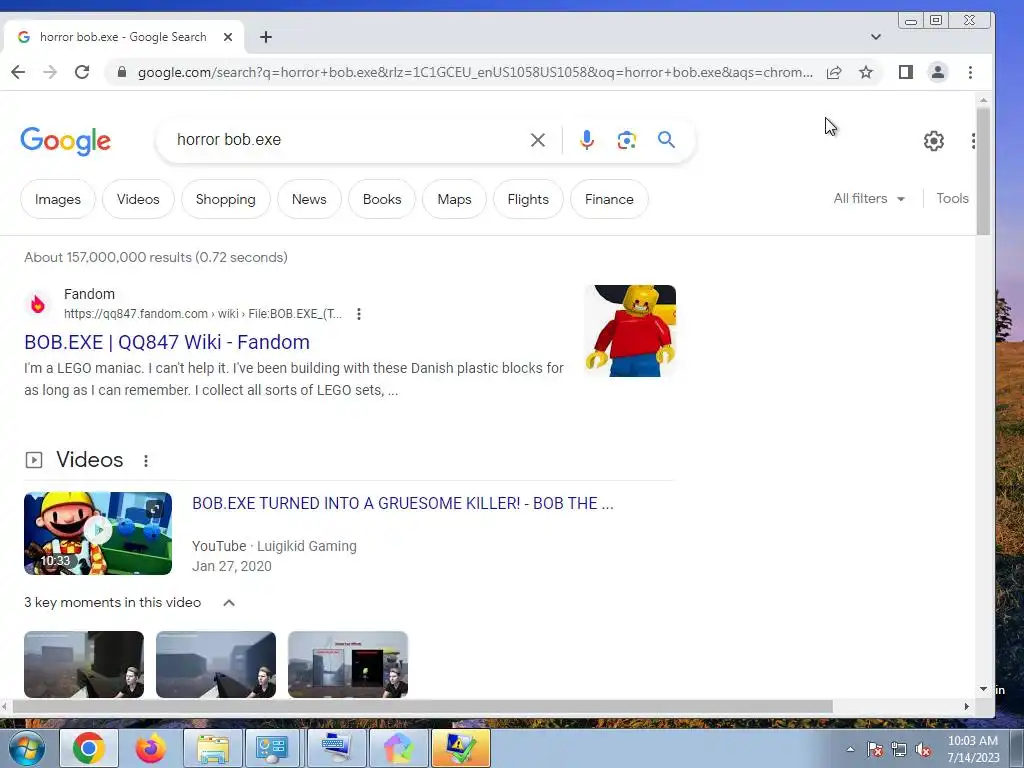Expand the tab search chevron
1024x768 pixels.
click(876, 37)
